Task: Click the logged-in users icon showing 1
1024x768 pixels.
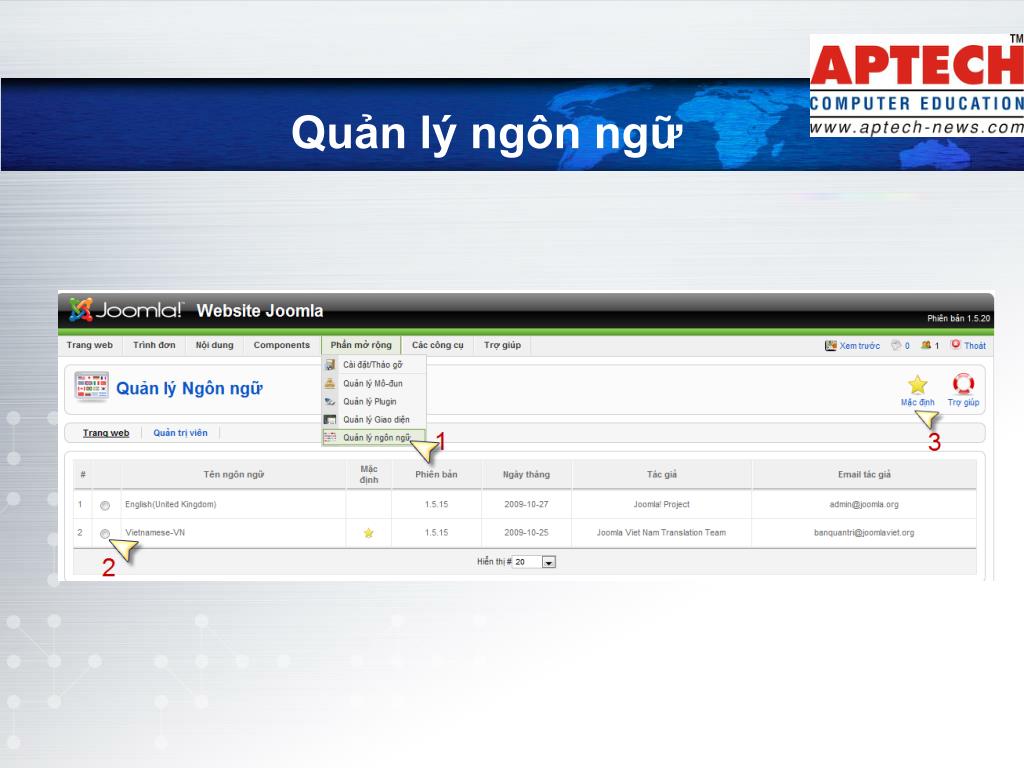Action: click(x=926, y=345)
